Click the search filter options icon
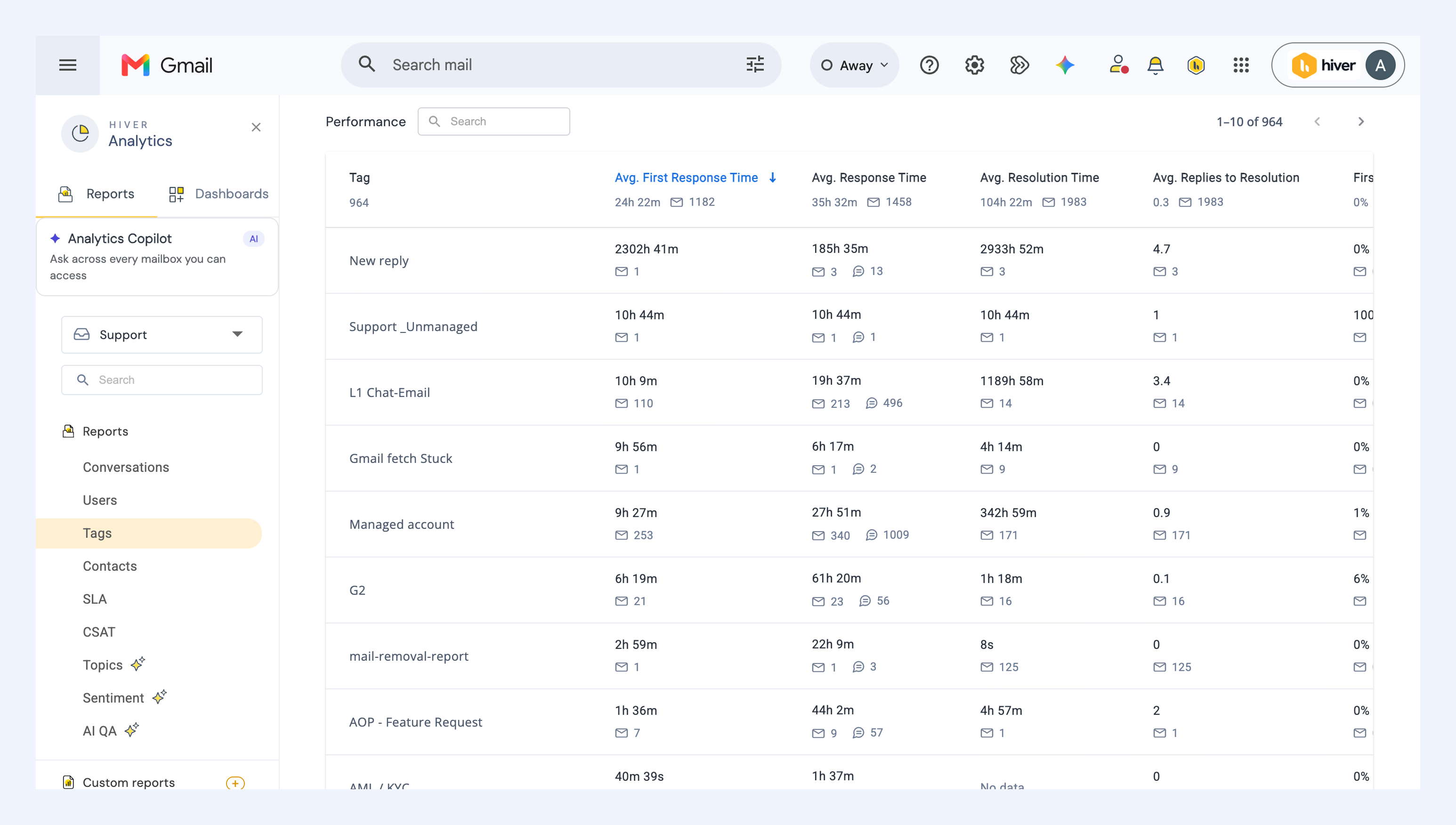The width and height of the screenshot is (1456, 825). 755,65
